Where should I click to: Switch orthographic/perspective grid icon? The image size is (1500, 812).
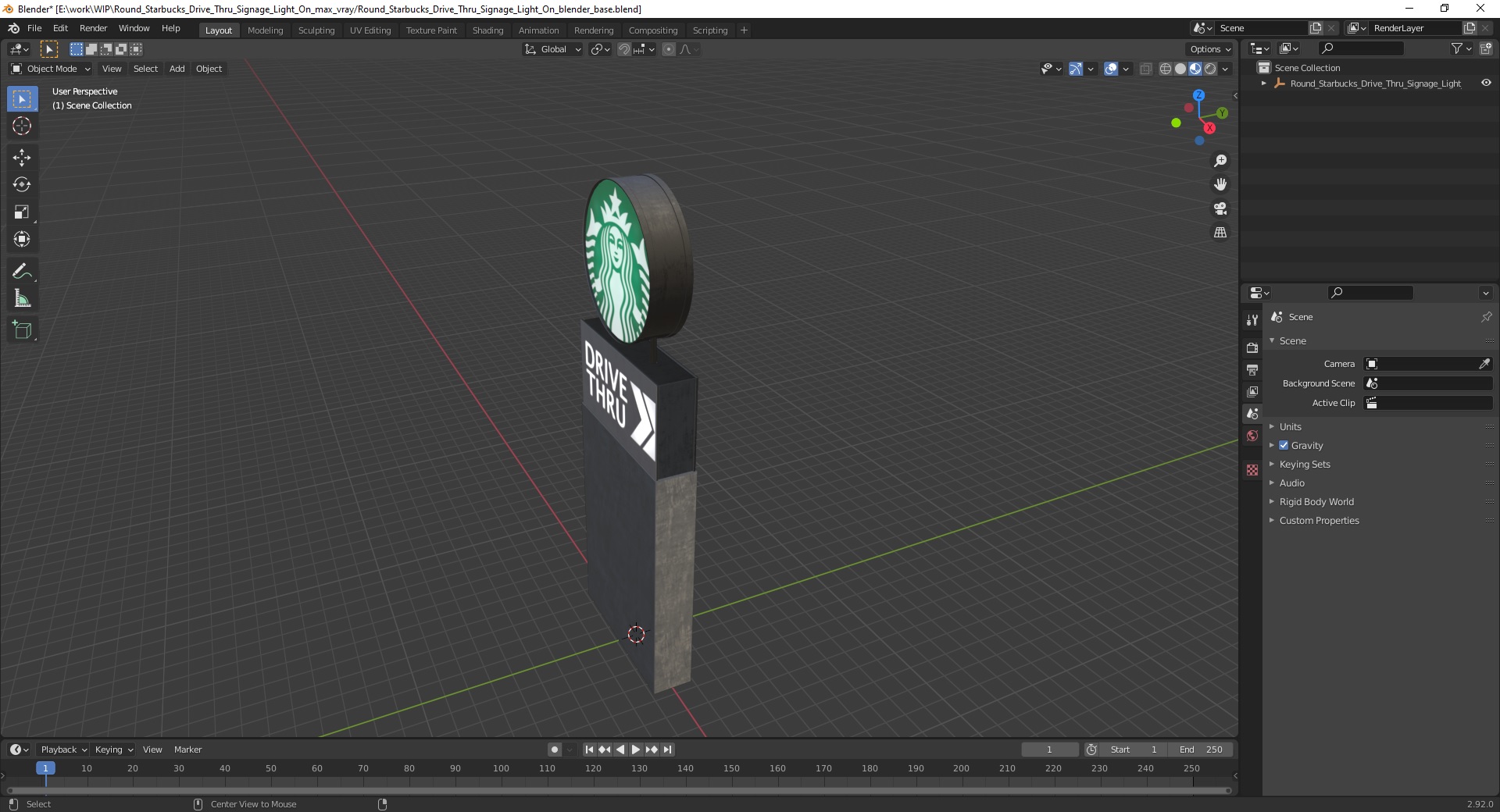pos(1220,233)
